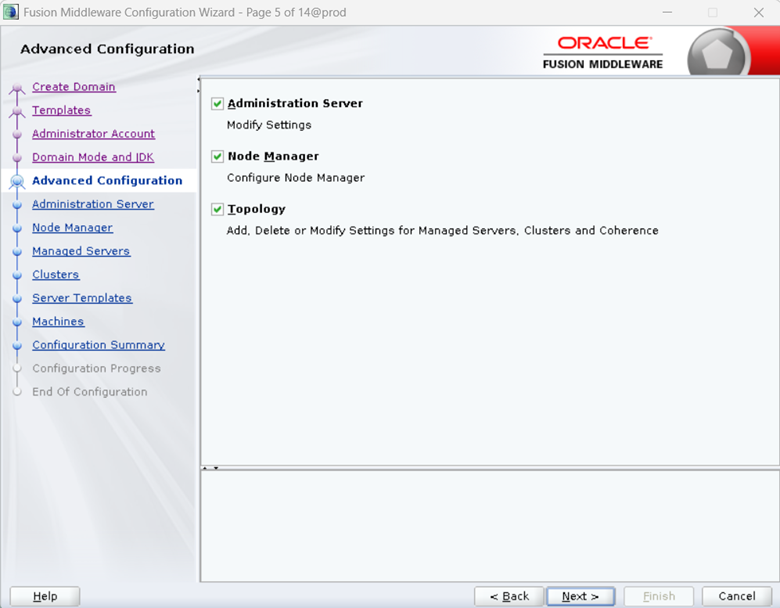Click the Advanced Configuration page heading
Screen dimensions: 780x608
[x=107, y=49]
